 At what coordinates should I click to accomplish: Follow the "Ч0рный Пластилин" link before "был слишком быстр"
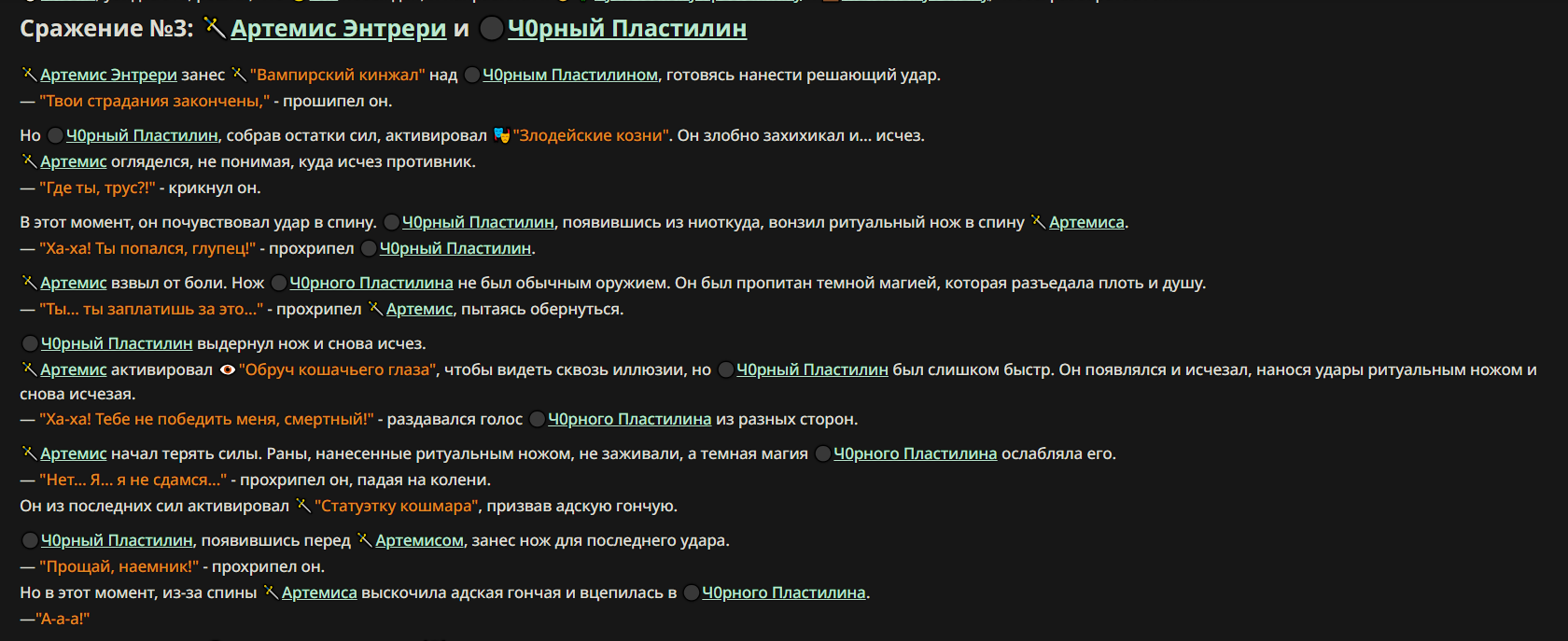pos(812,369)
